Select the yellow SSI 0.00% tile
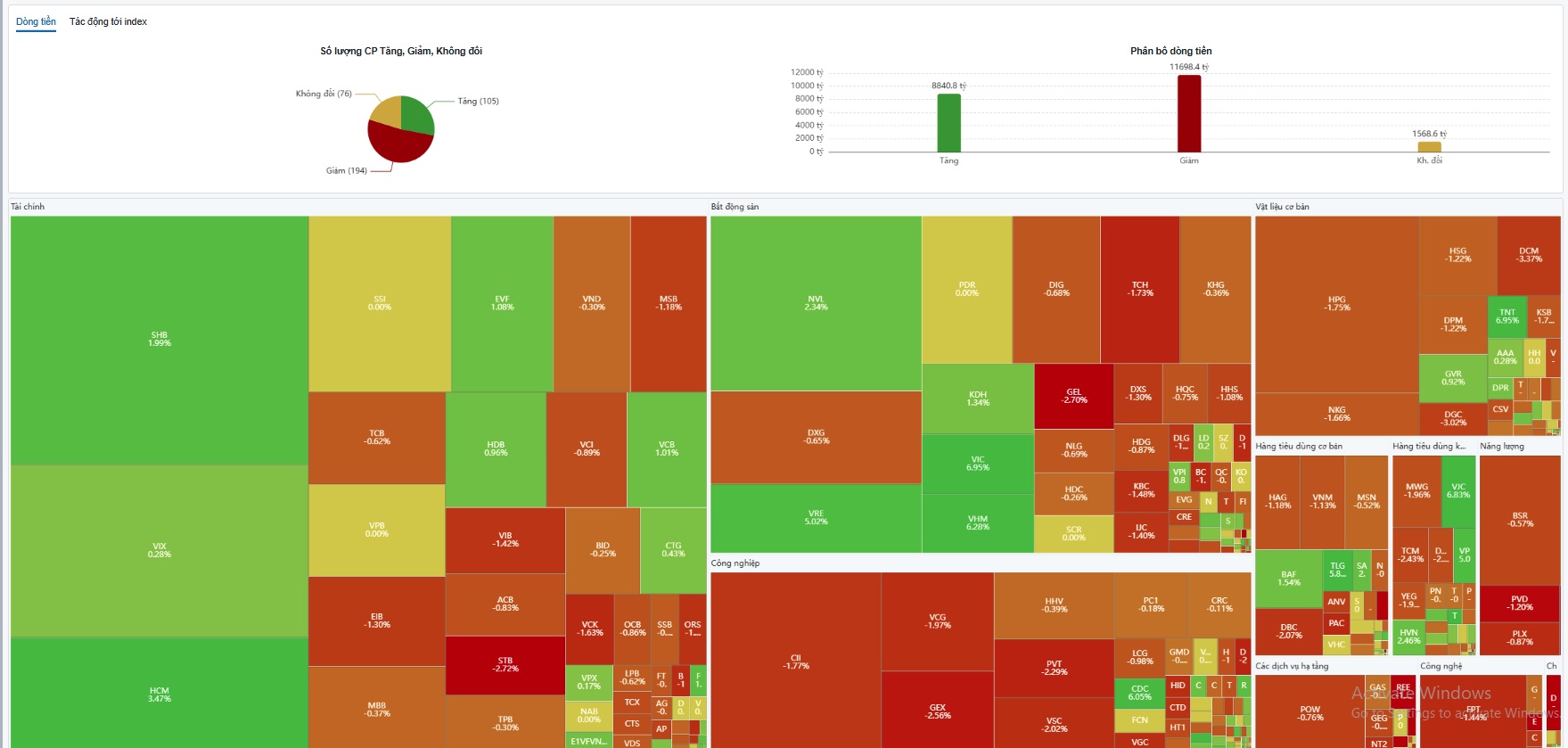The image size is (1568, 748). pos(380,303)
